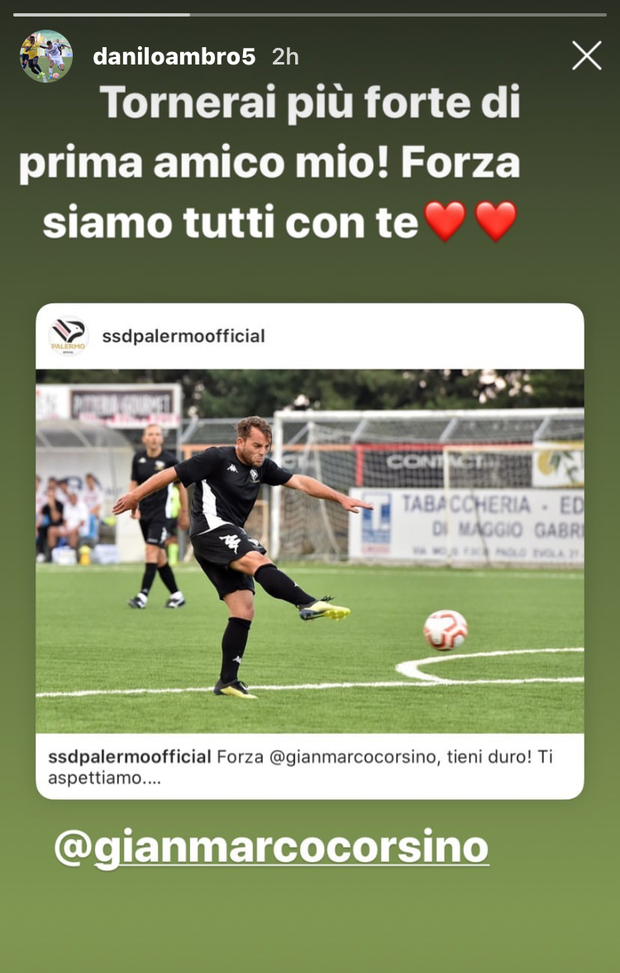Close the story with the X icon

[586, 56]
